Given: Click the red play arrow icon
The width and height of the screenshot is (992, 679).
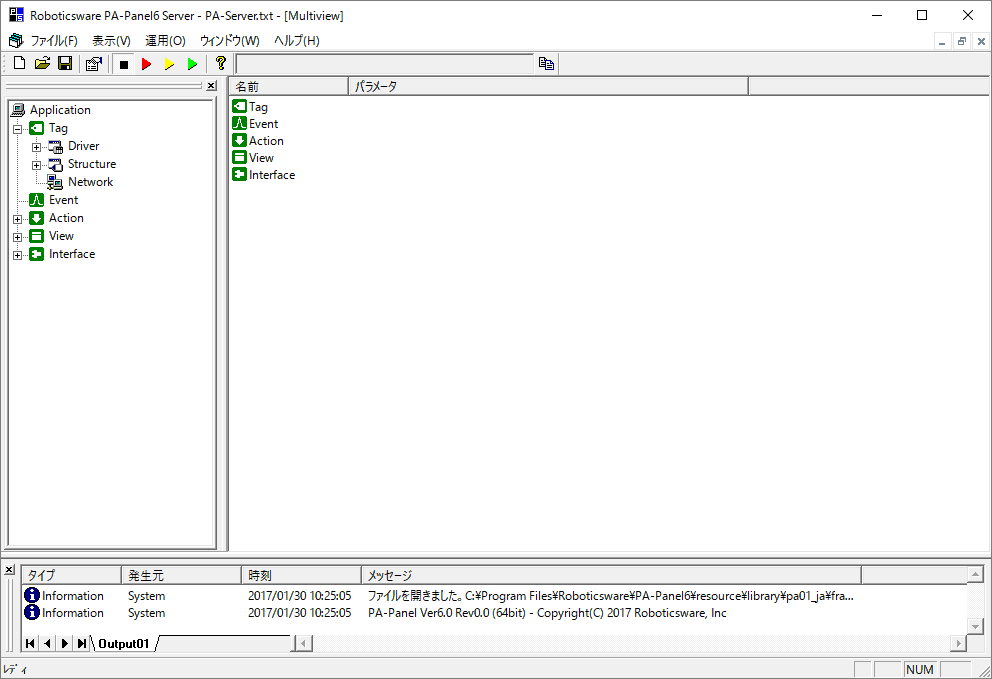Looking at the screenshot, I should pos(146,64).
